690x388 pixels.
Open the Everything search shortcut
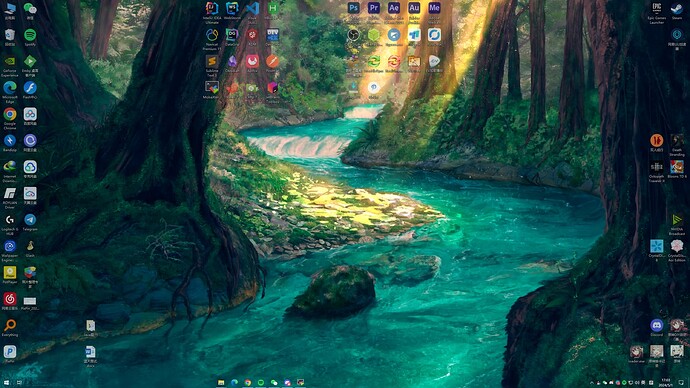tap(10, 325)
